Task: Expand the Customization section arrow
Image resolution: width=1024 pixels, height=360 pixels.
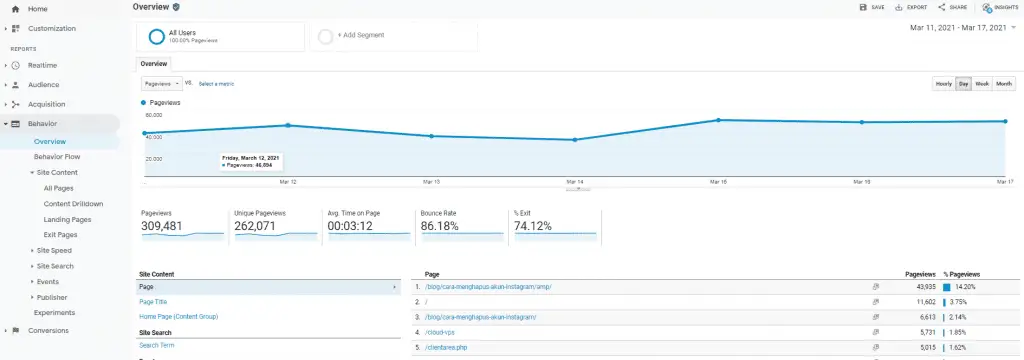Action: (x=6, y=29)
